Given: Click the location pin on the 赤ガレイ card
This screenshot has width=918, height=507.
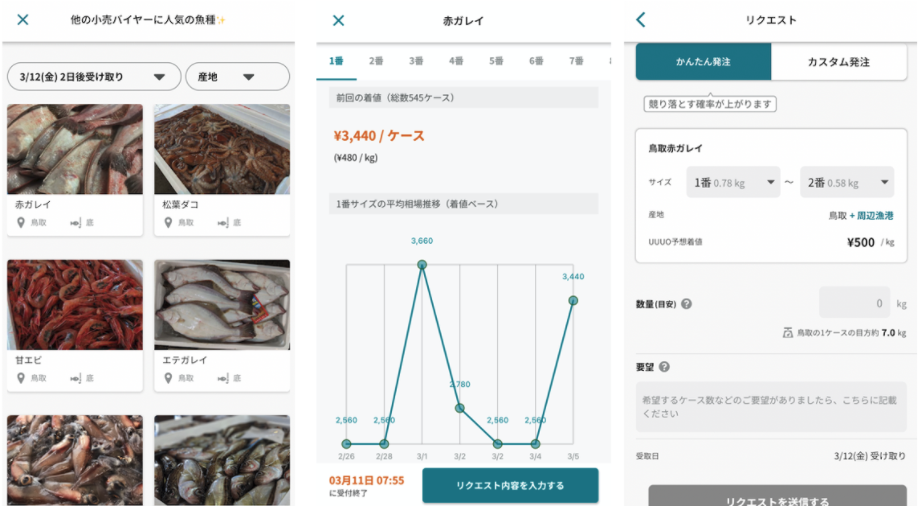Looking at the screenshot, I should tap(21, 222).
